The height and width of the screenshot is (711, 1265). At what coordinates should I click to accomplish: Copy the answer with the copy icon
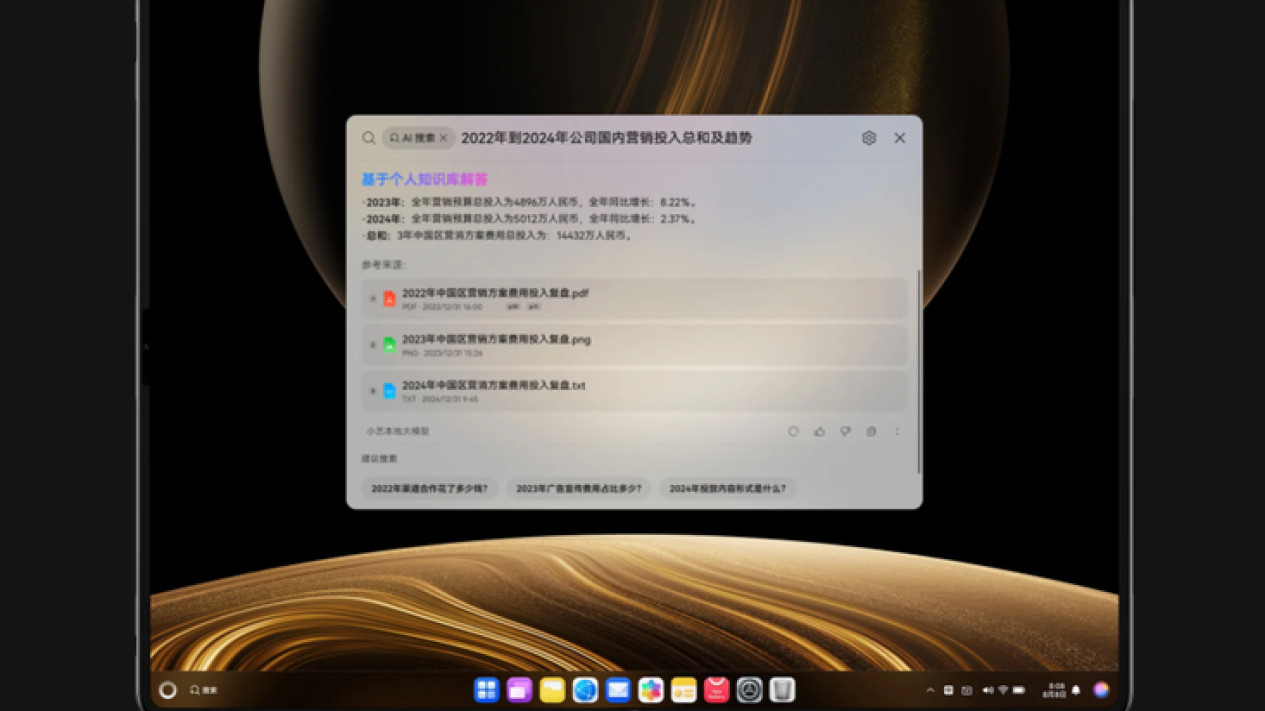[871, 432]
